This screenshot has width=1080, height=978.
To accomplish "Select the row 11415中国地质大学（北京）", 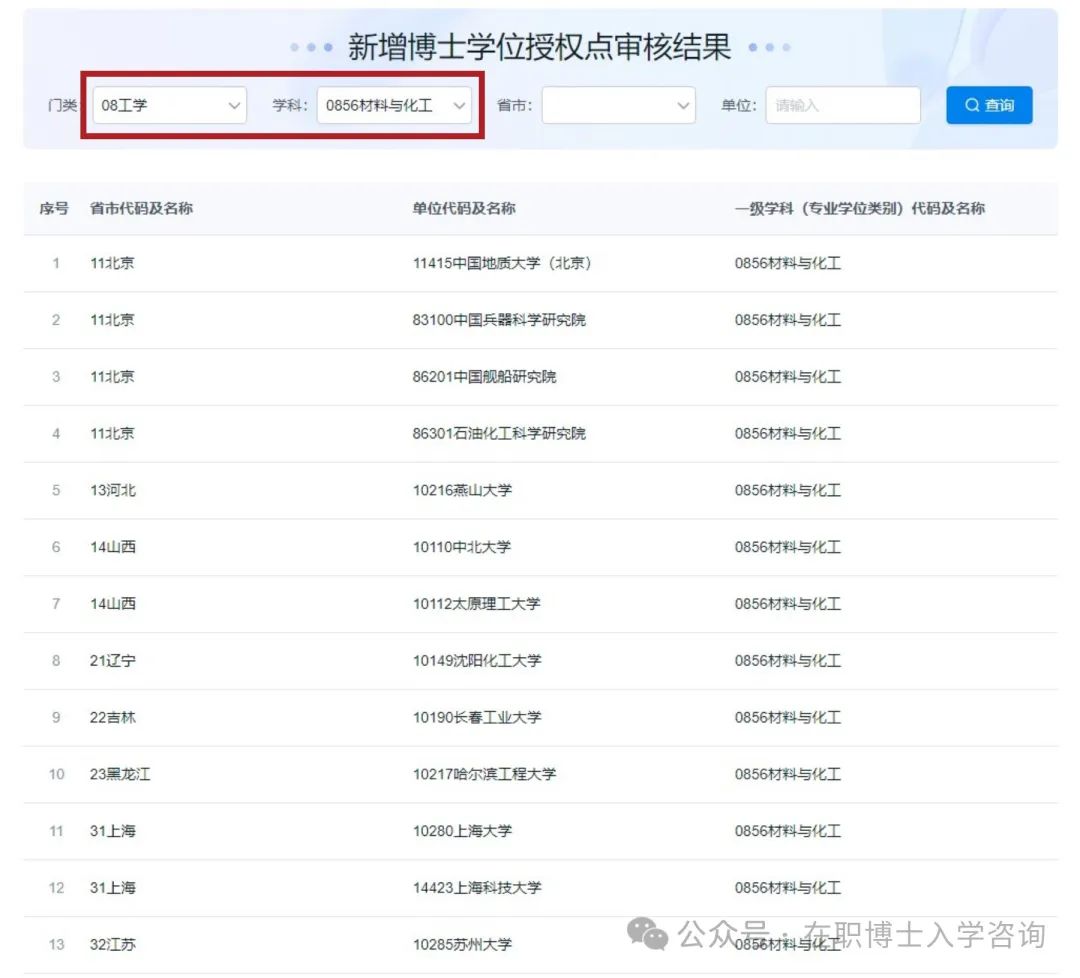I will (502, 264).
